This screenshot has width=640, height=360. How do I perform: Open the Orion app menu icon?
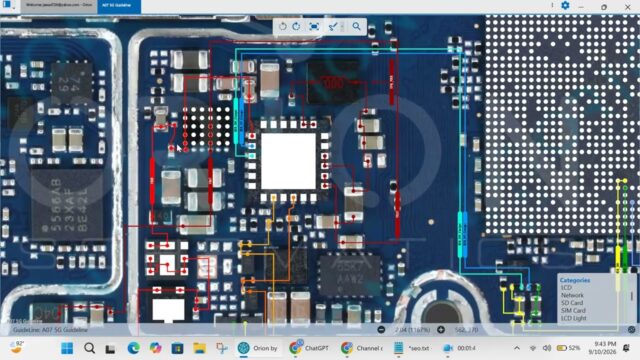pos(7,5)
